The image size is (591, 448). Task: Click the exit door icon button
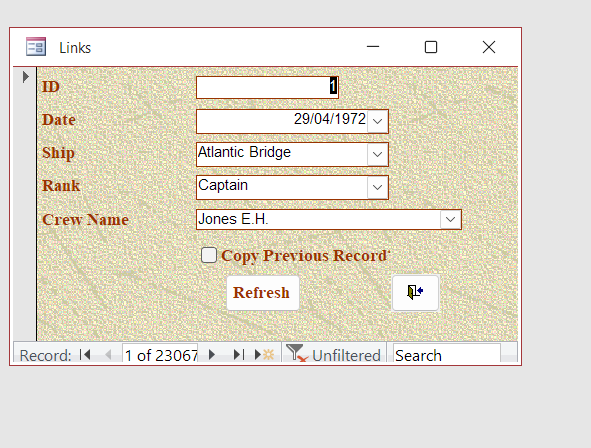click(x=415, y=293)
